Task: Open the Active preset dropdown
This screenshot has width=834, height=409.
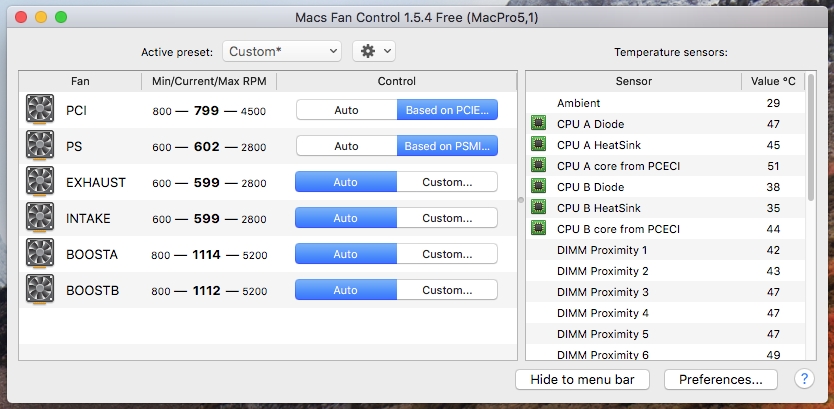Action: point(282,51)
